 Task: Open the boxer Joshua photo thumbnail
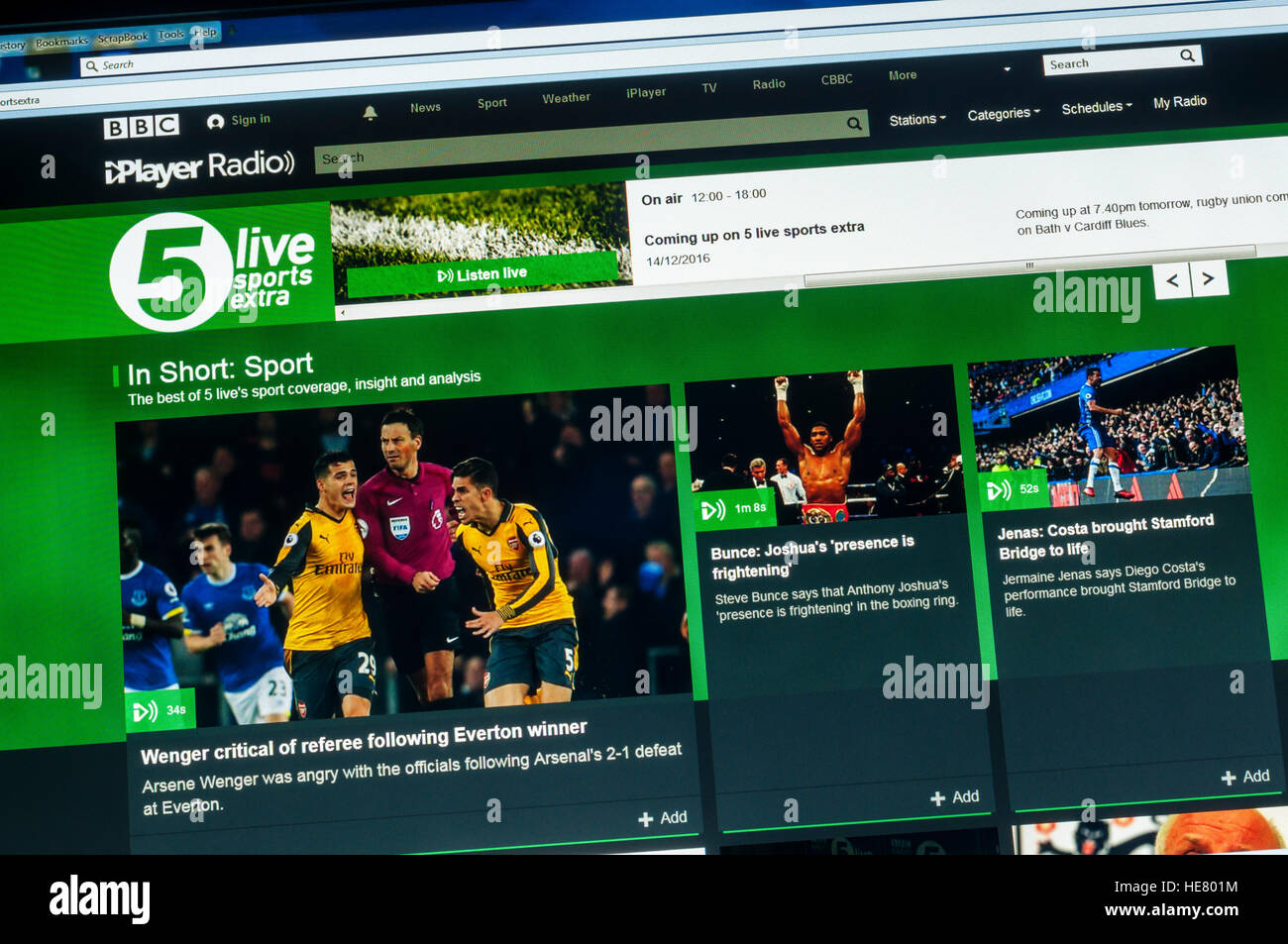pos(824,446)
